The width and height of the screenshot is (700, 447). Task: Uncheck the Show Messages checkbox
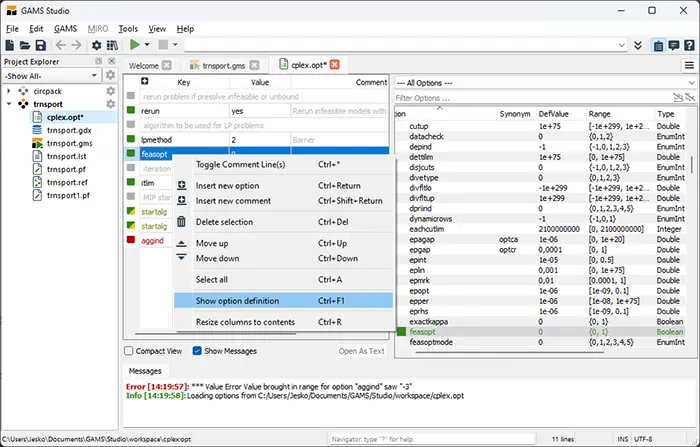196,351
